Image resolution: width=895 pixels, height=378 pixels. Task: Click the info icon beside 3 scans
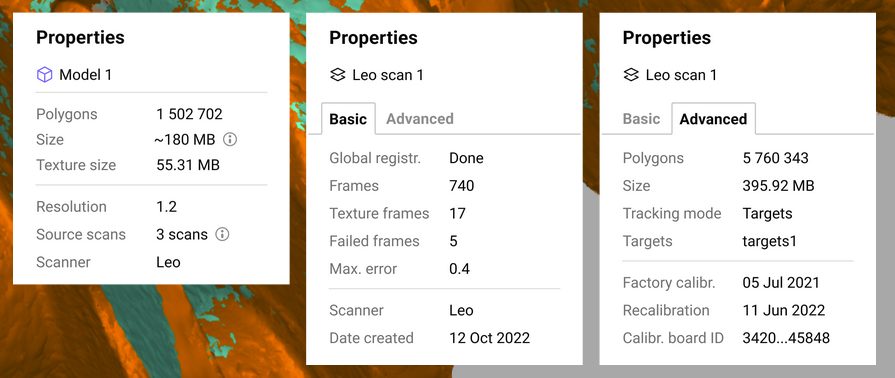[x=222, y=234]
